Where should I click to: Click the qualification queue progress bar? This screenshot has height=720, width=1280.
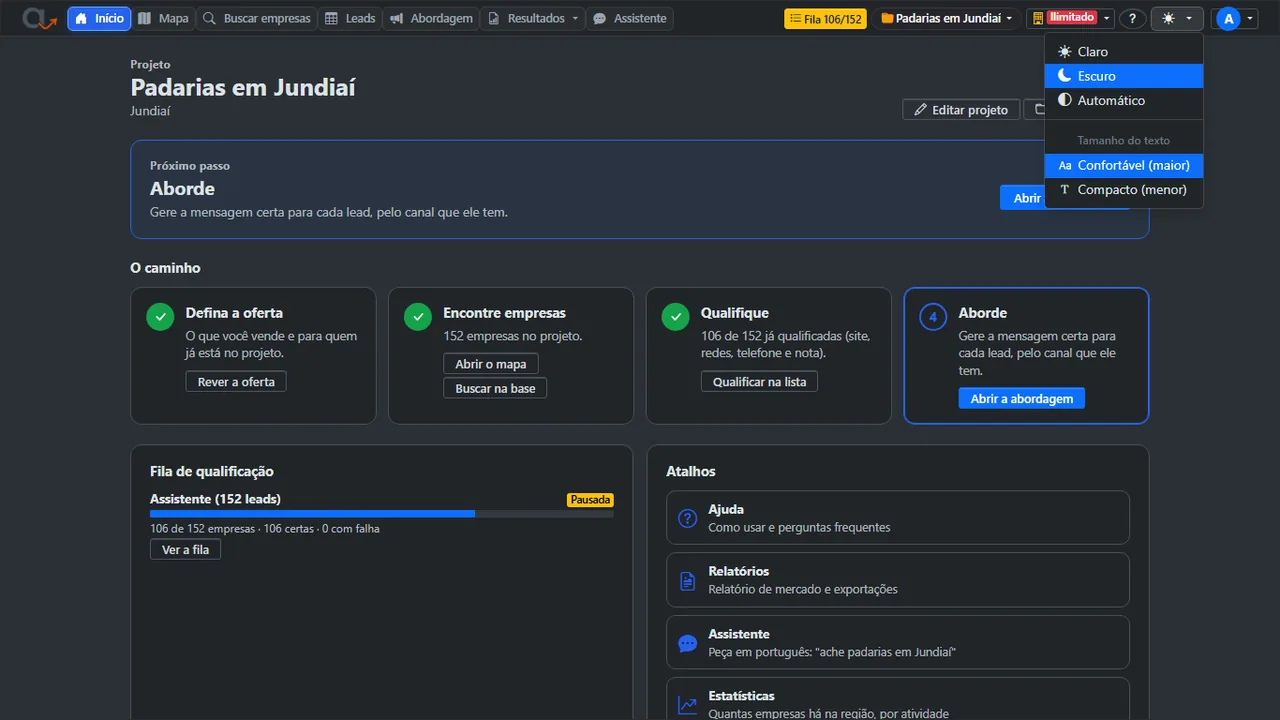382,514
